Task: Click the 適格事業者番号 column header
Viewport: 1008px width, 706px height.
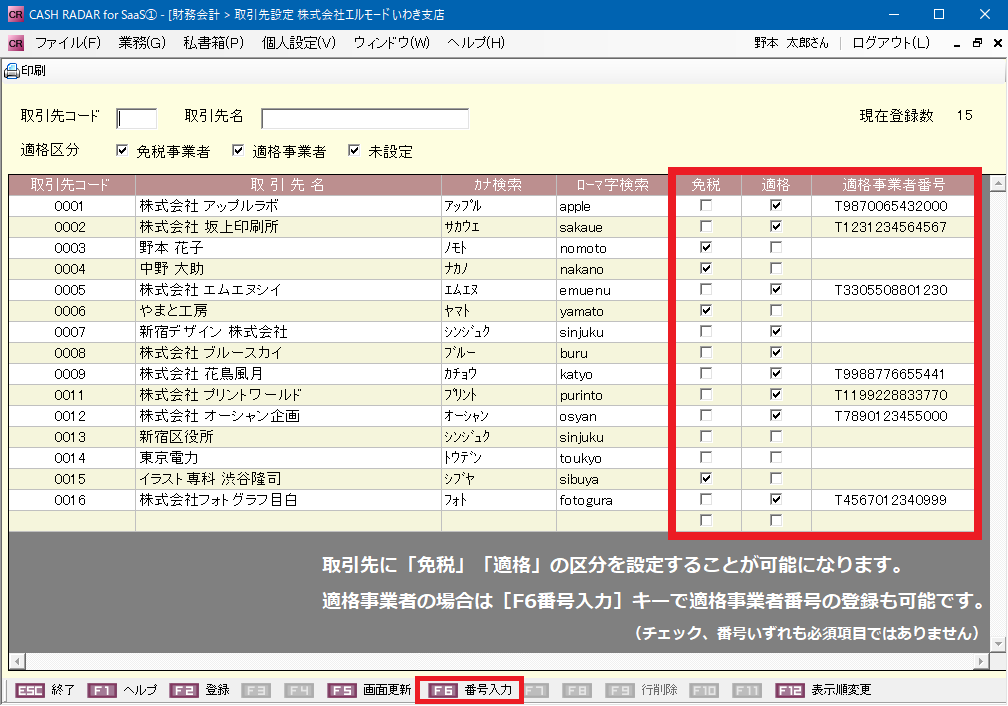Action: (x=894, y=185)
